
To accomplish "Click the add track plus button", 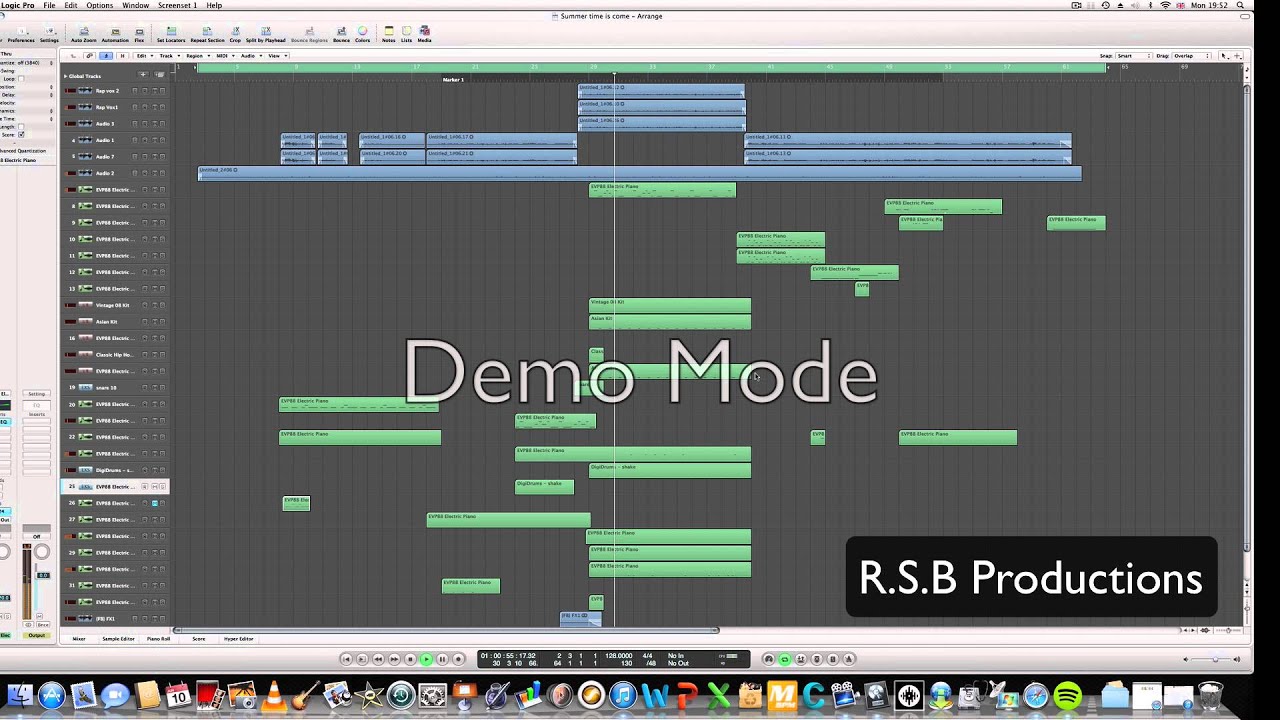I will tap(142, 75).
